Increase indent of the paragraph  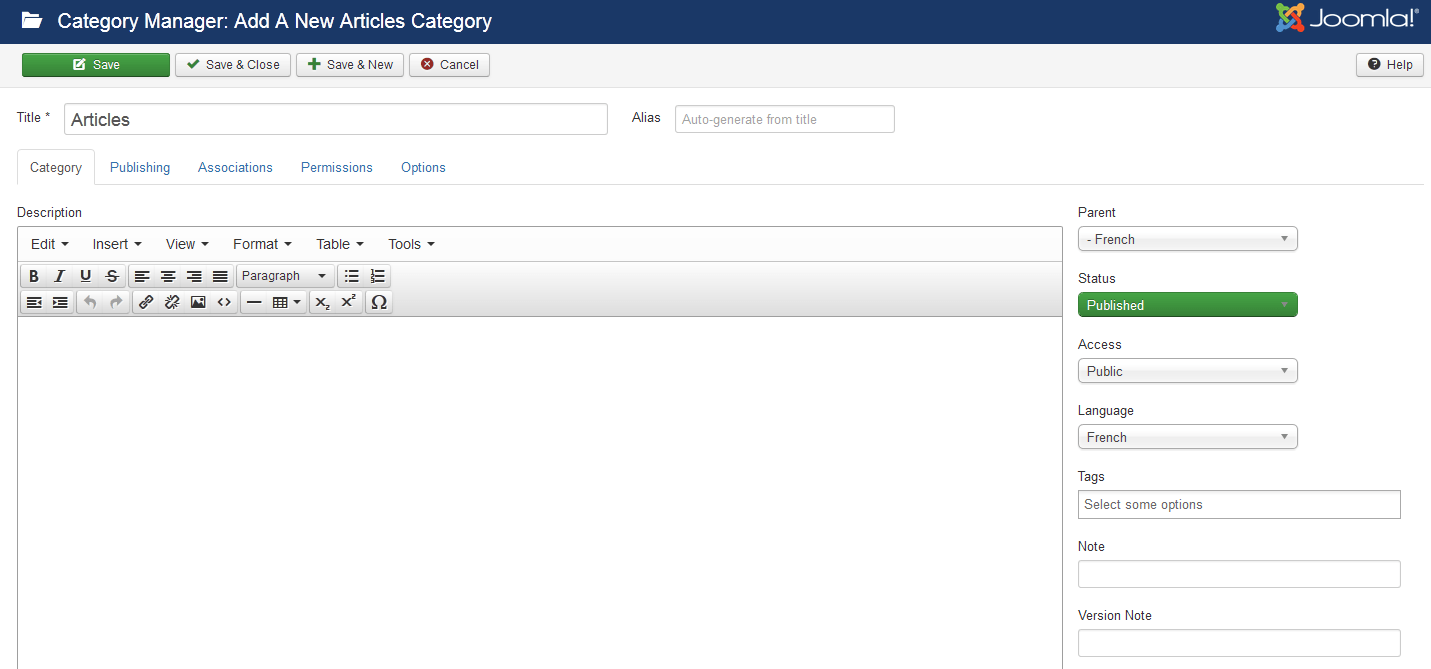(60, 302)
